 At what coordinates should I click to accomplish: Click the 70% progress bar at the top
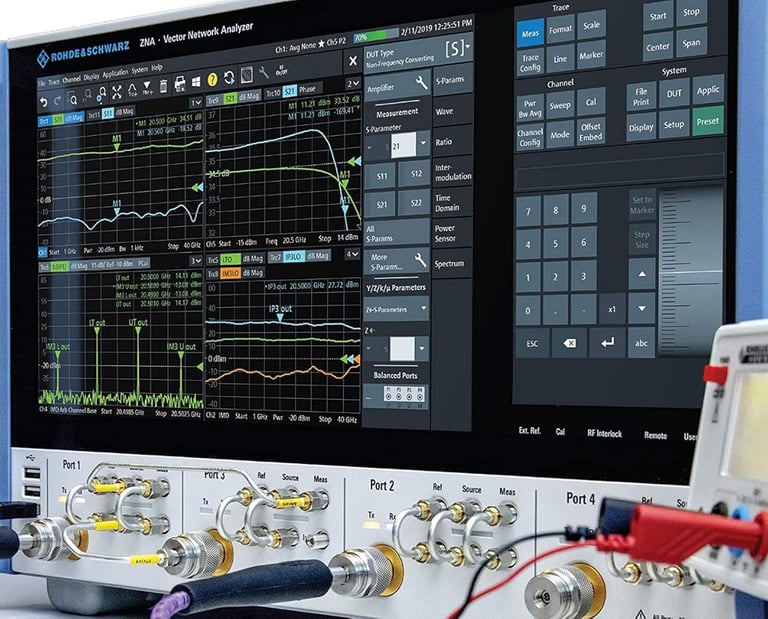[376, 36]
